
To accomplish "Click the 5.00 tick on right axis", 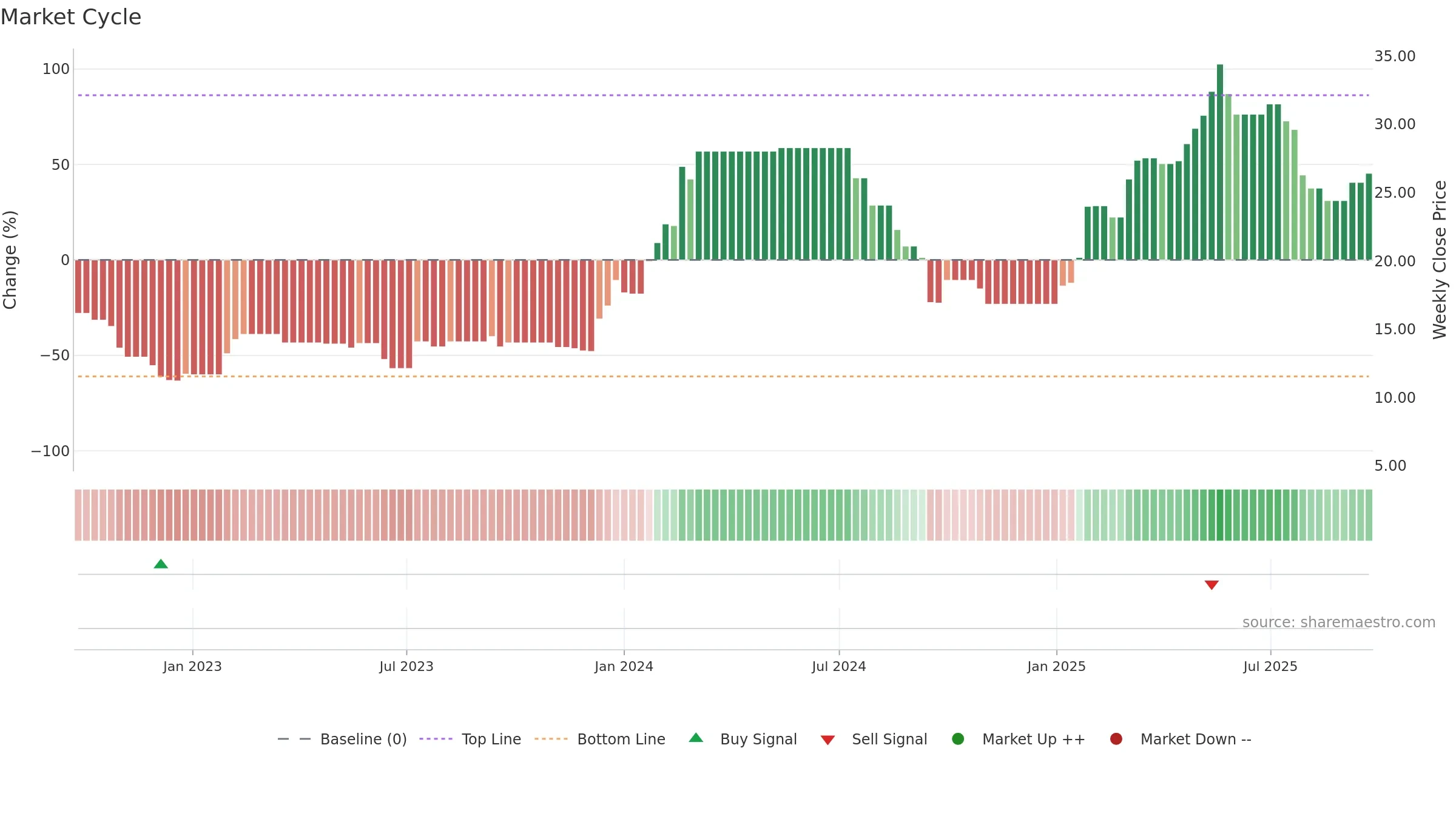I will click(1390, 466).
